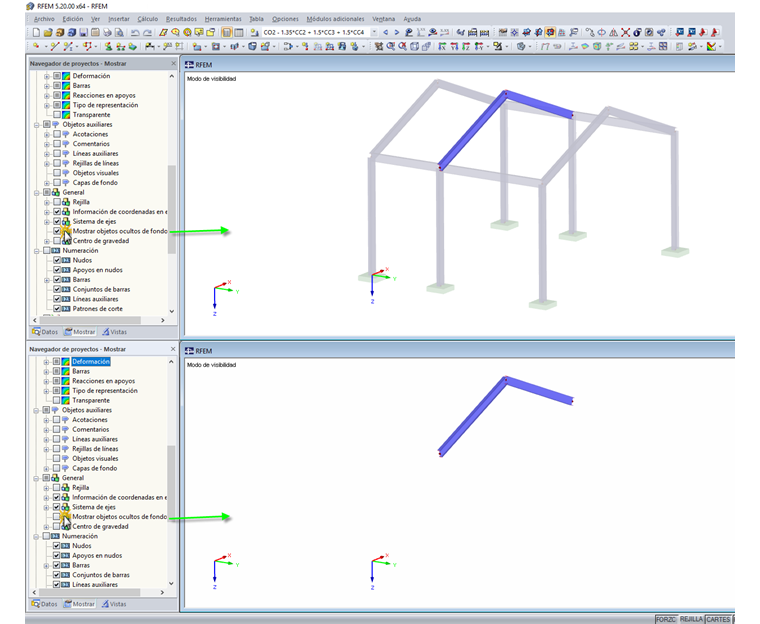
Task: Click the New document icon in toolbar
Action: [36, 32]
